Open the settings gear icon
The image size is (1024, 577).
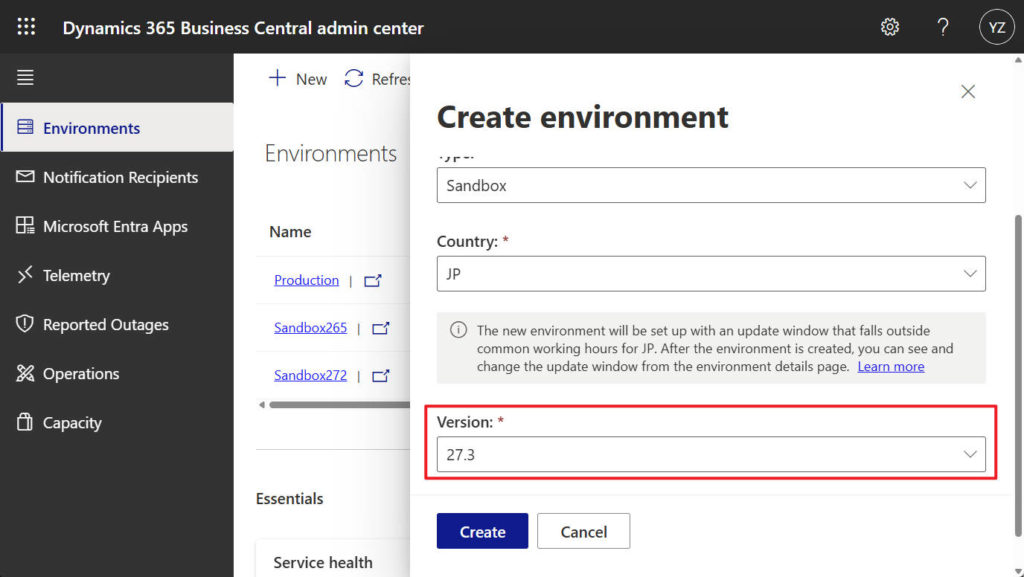[889, 27]
